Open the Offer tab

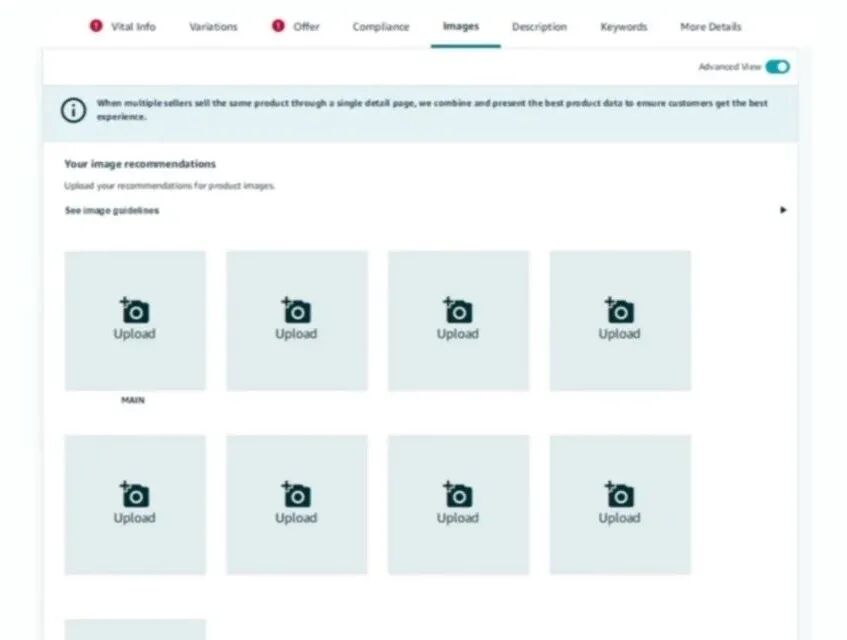coord(306,26)
